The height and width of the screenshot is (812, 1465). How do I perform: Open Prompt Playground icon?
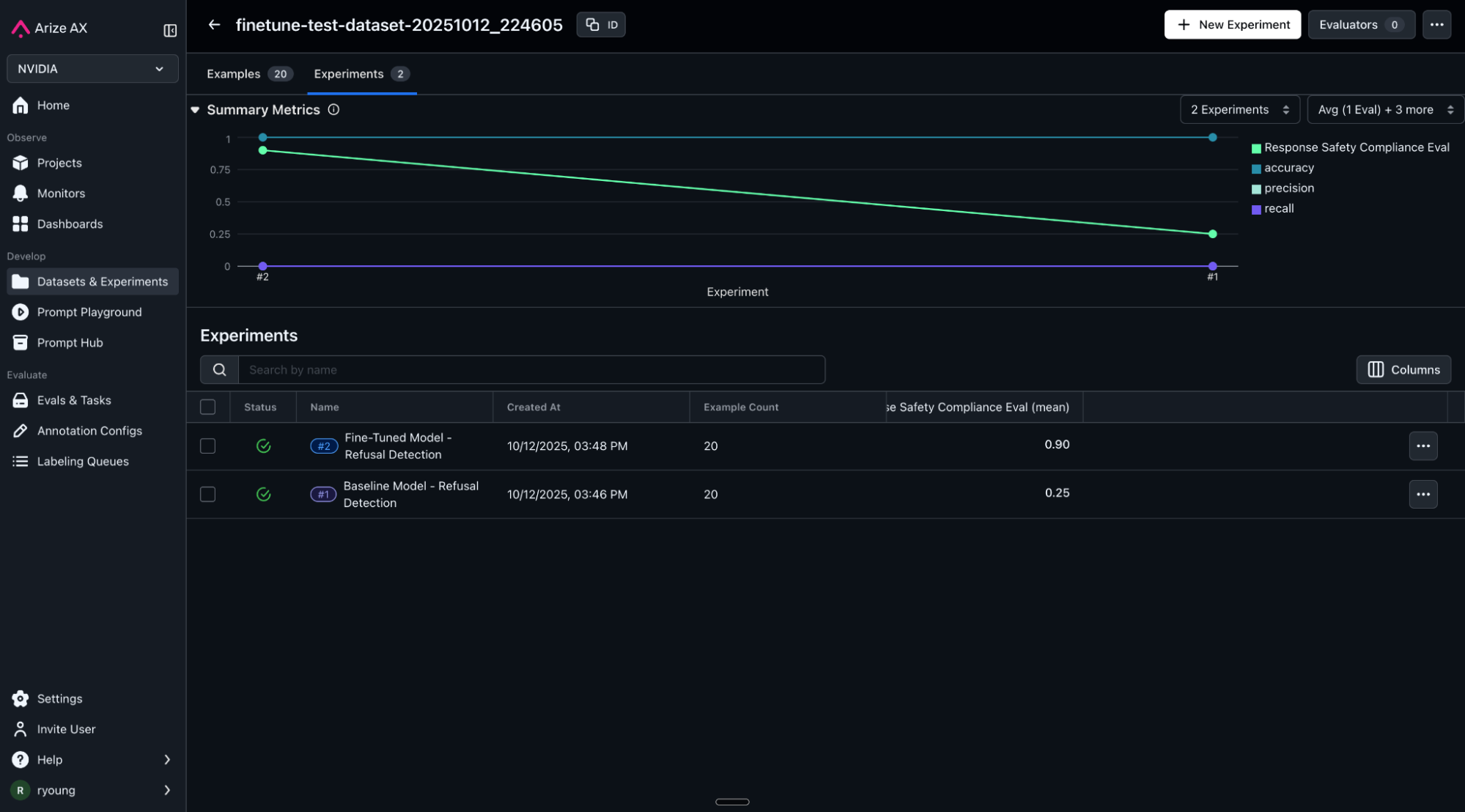point(21,312)
